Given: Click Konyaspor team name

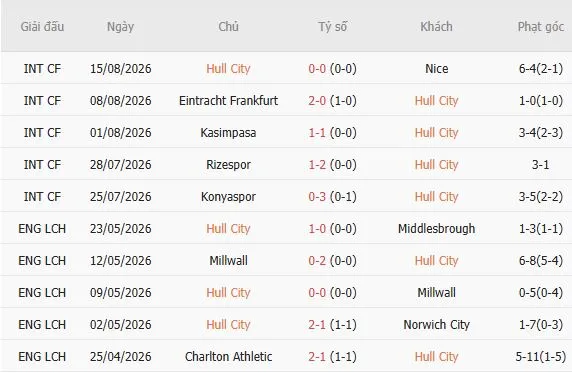Looking at the screenshot, I should pyautogui.click(x=228, y=197).
